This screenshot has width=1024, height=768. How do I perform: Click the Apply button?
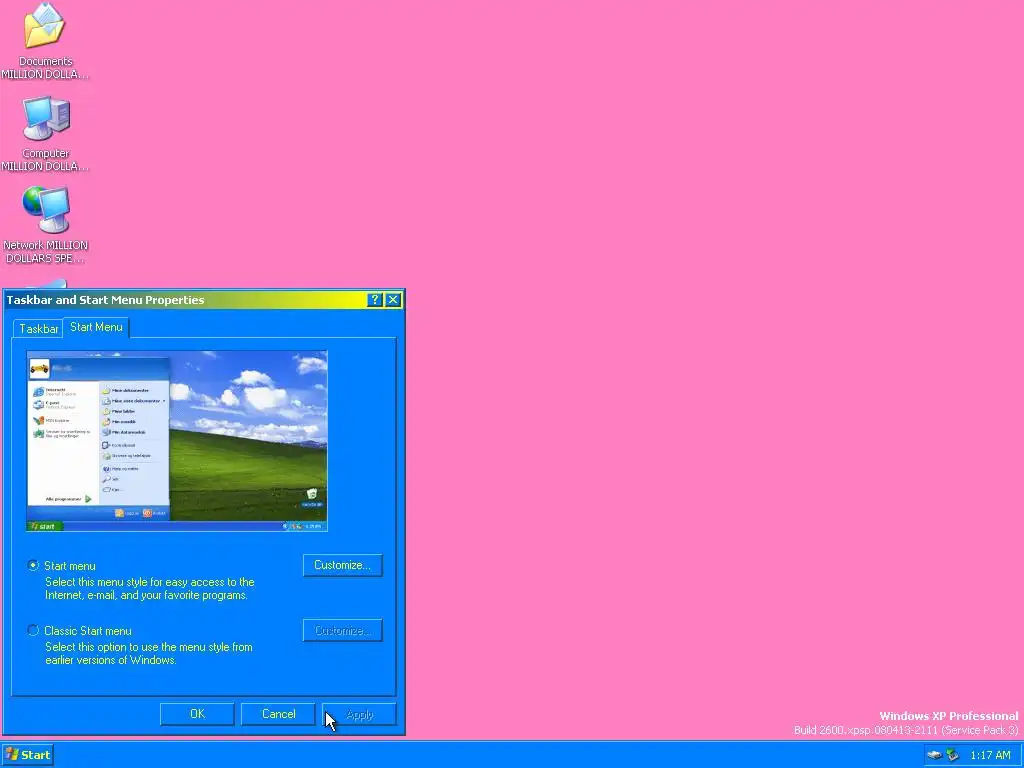pyautogui.click(x=359, y=714)
